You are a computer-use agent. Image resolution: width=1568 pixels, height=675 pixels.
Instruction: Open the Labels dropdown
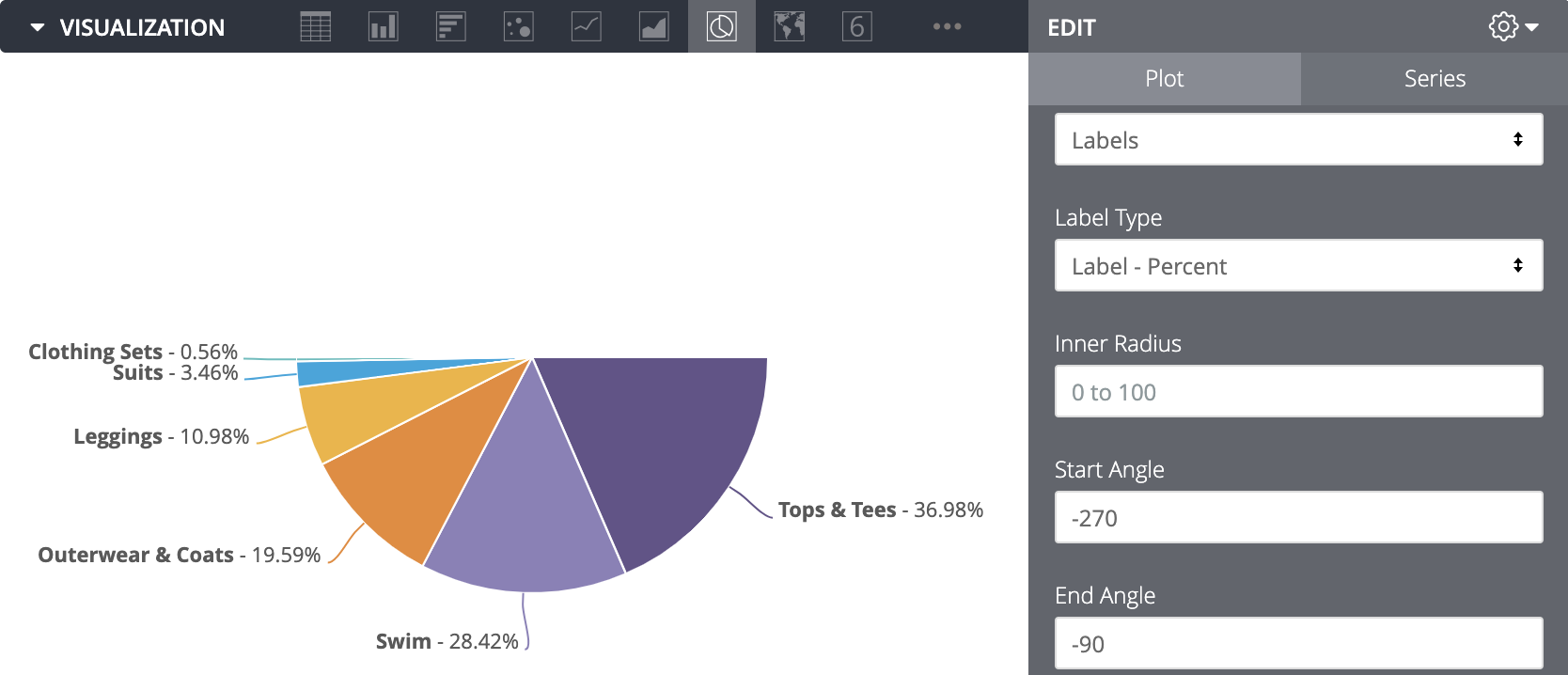click(x=1298, y=140)
